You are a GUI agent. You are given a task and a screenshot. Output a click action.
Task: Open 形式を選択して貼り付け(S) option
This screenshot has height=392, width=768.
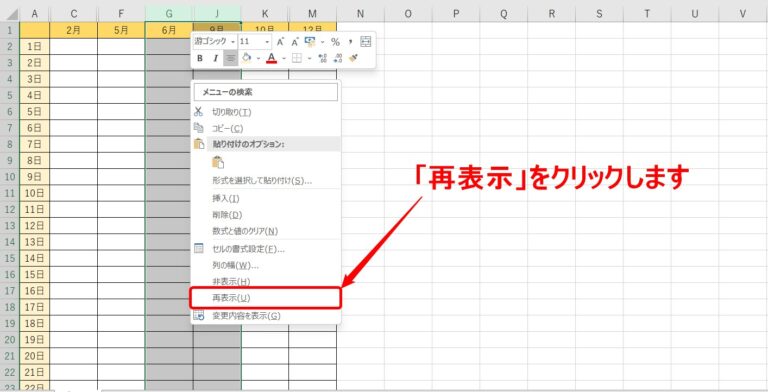(x=265, y=180)
